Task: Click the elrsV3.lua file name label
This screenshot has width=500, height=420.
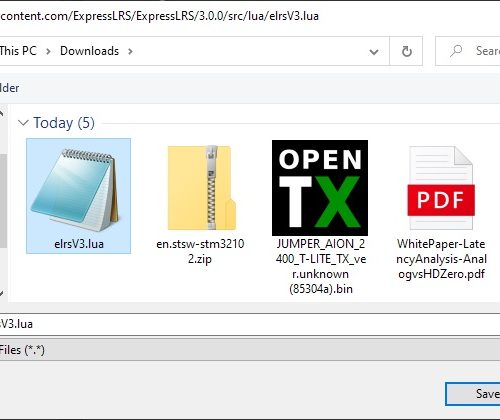Action: coord(79,244)
